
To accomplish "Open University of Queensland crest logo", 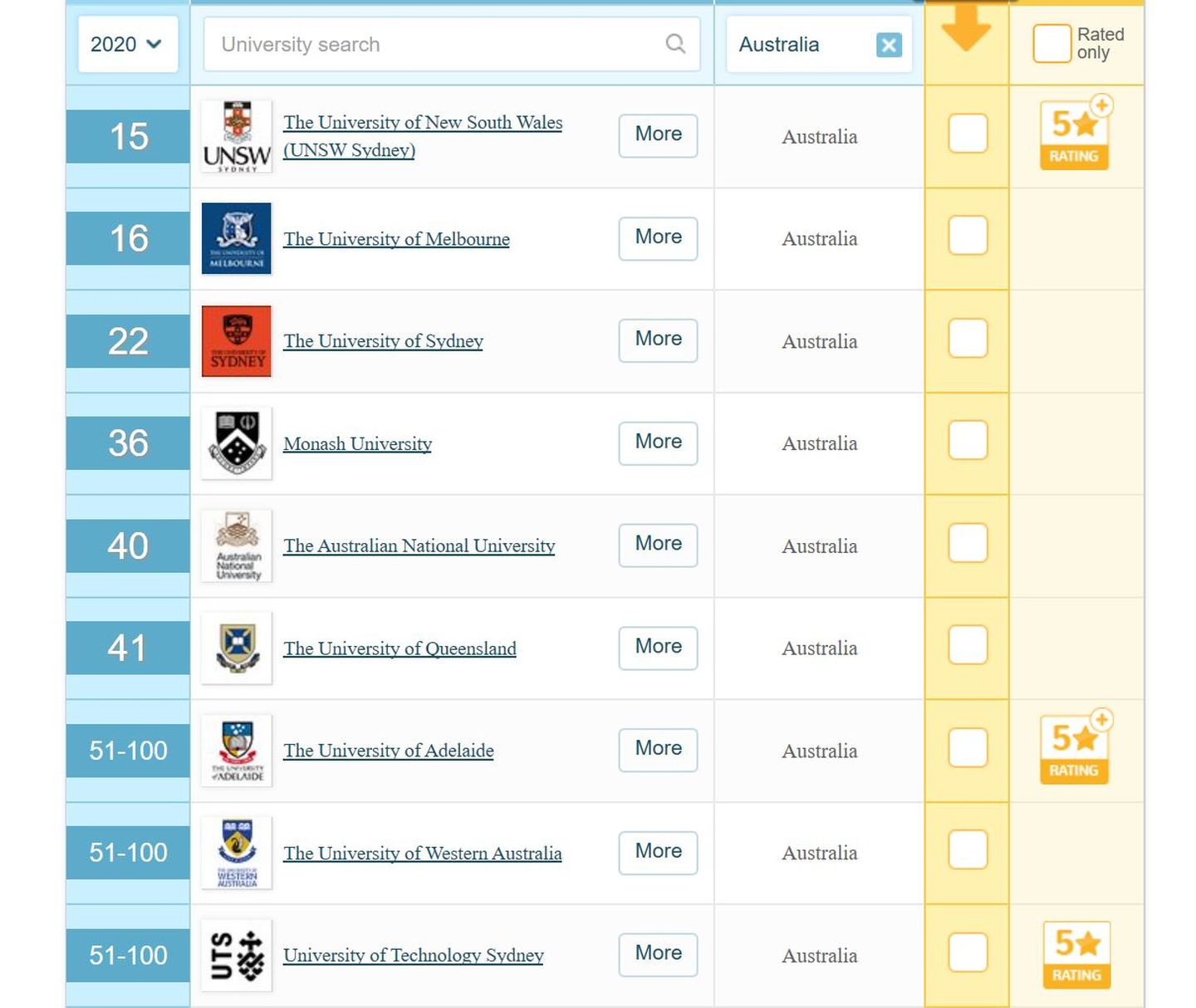I will [237, 648].
